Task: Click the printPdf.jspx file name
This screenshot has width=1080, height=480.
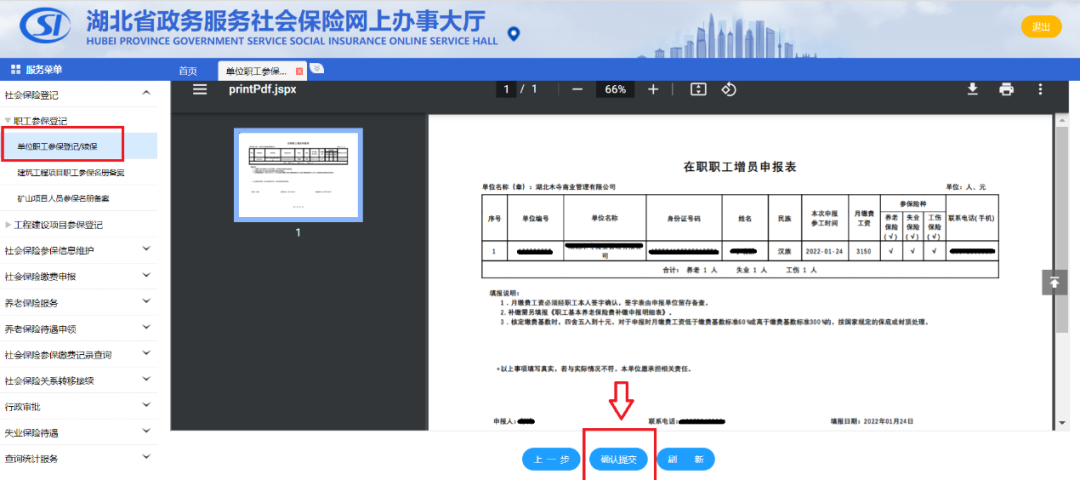Action: click(262, 90)
